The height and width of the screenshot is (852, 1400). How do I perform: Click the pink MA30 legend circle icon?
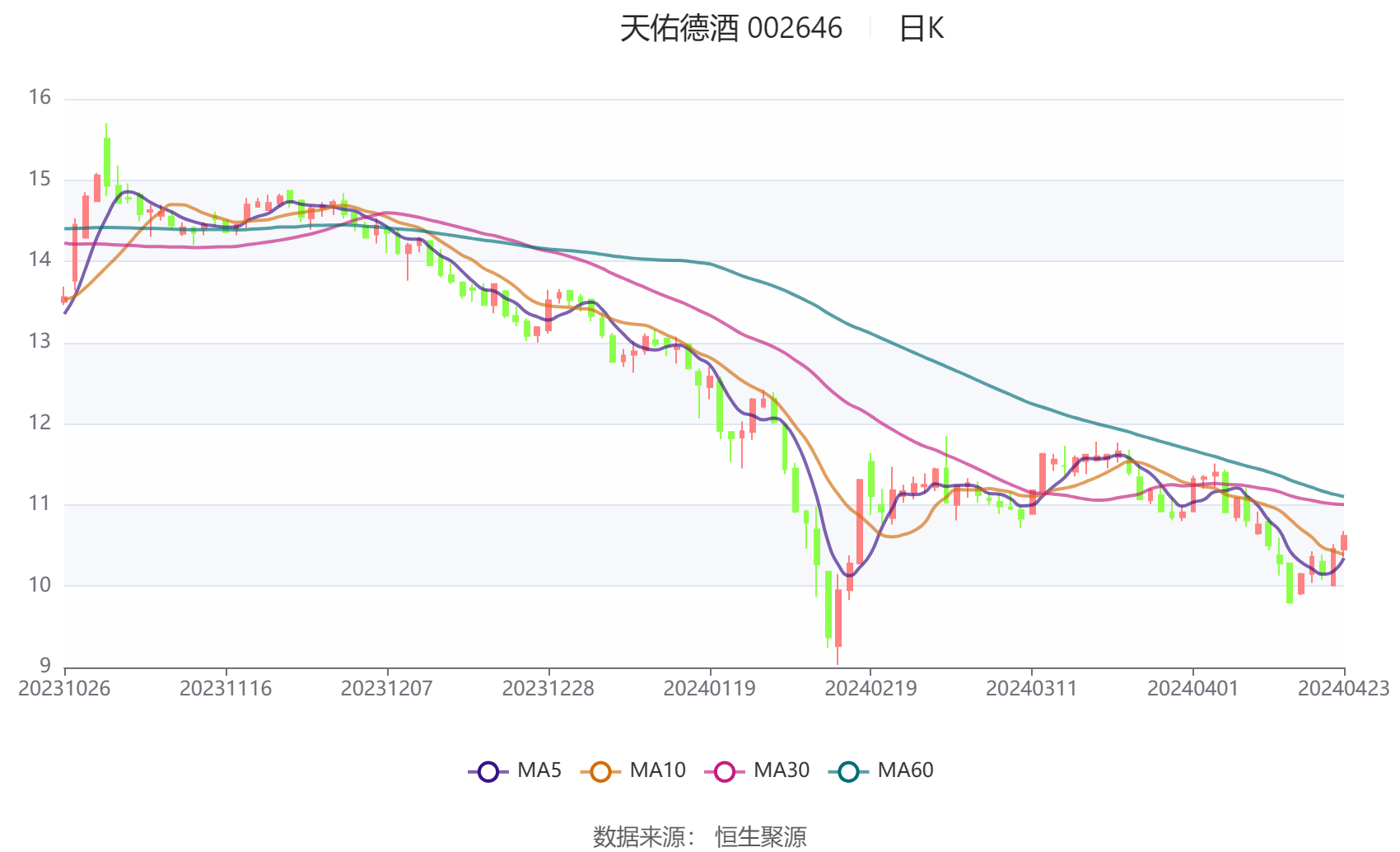725,771
